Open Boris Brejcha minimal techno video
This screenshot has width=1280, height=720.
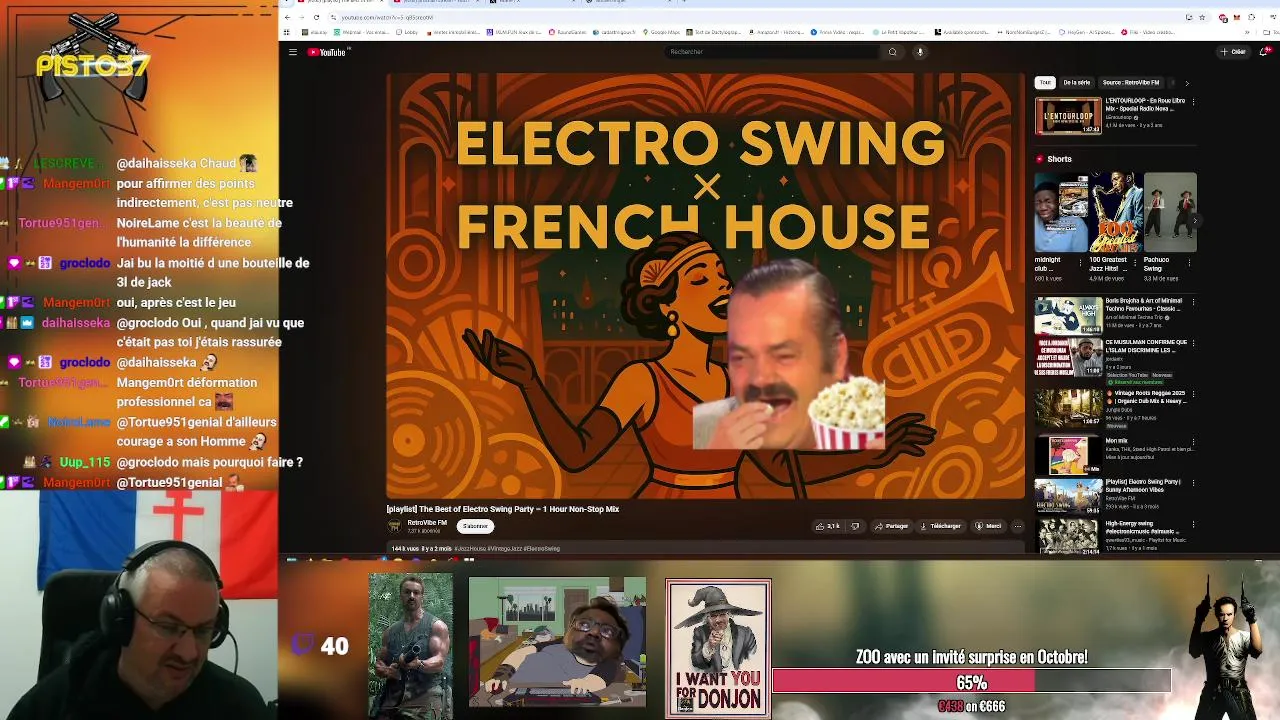1068,315
